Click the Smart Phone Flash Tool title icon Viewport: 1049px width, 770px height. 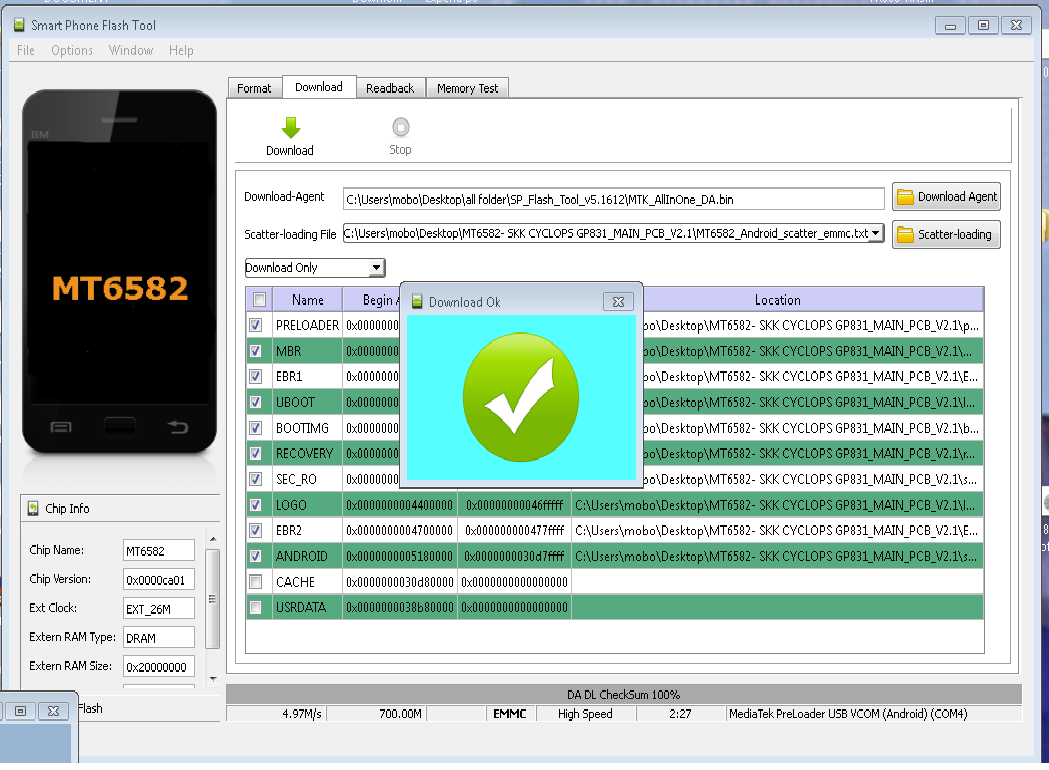(x=19, y=25)
